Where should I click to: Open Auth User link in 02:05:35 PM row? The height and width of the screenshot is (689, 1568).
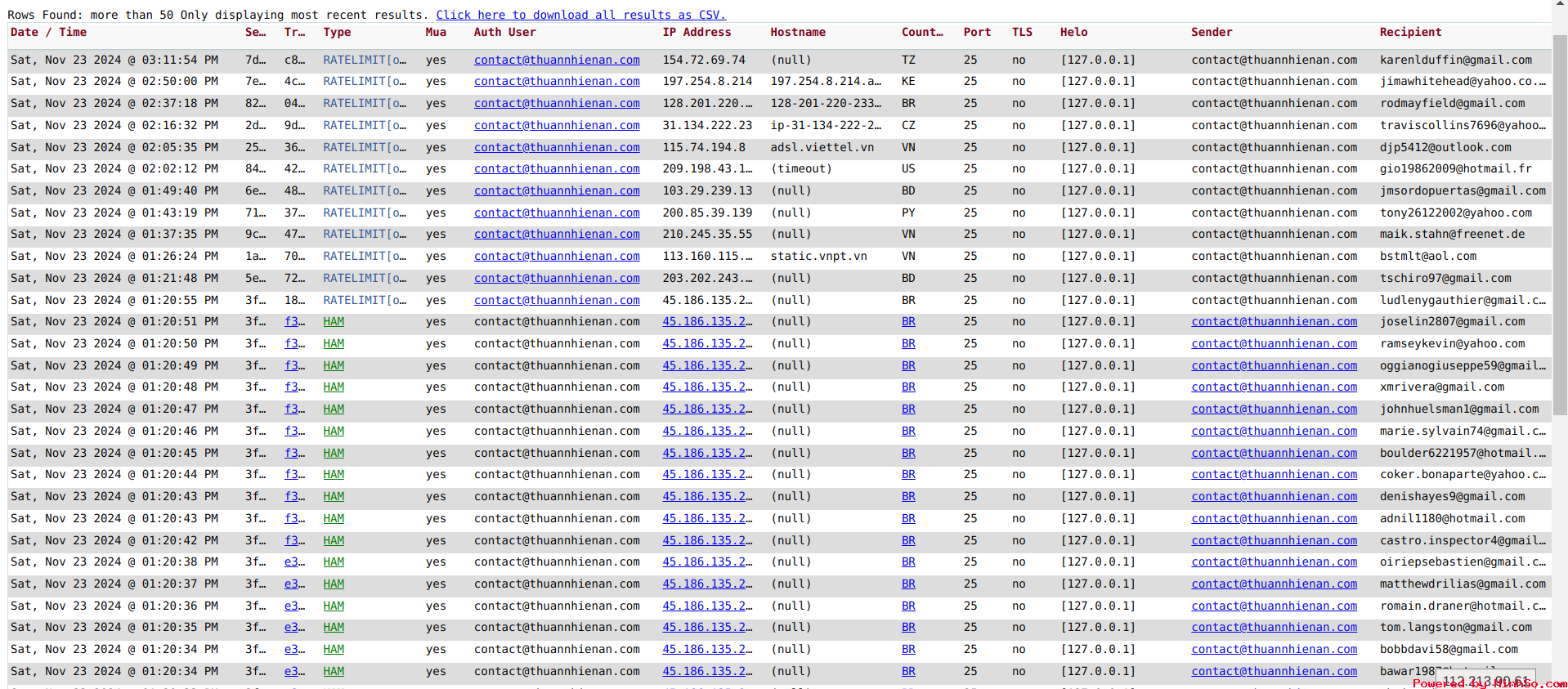[x=557, y=148]
